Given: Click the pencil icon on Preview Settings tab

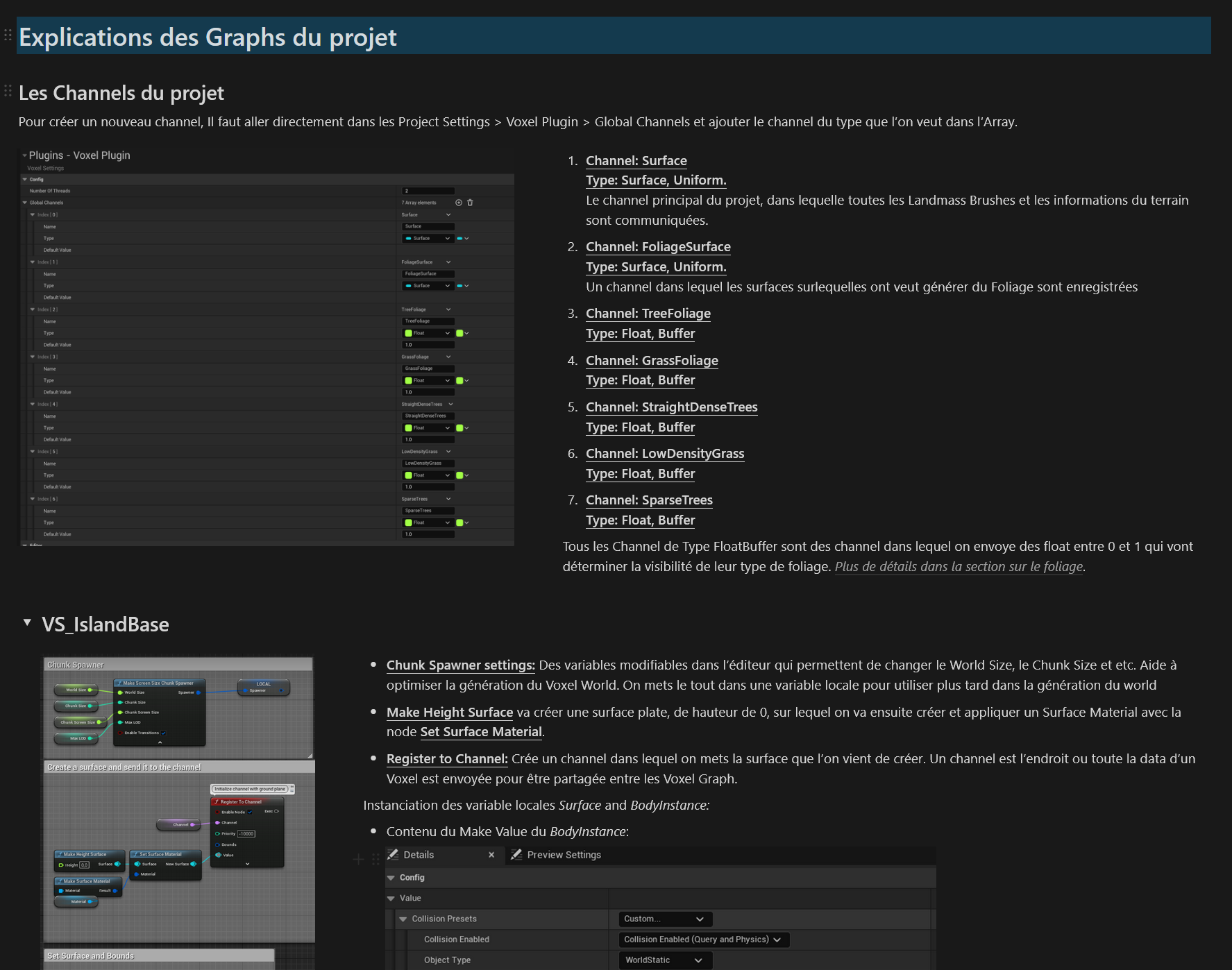Looking at the screenshot, I should 516,855.
